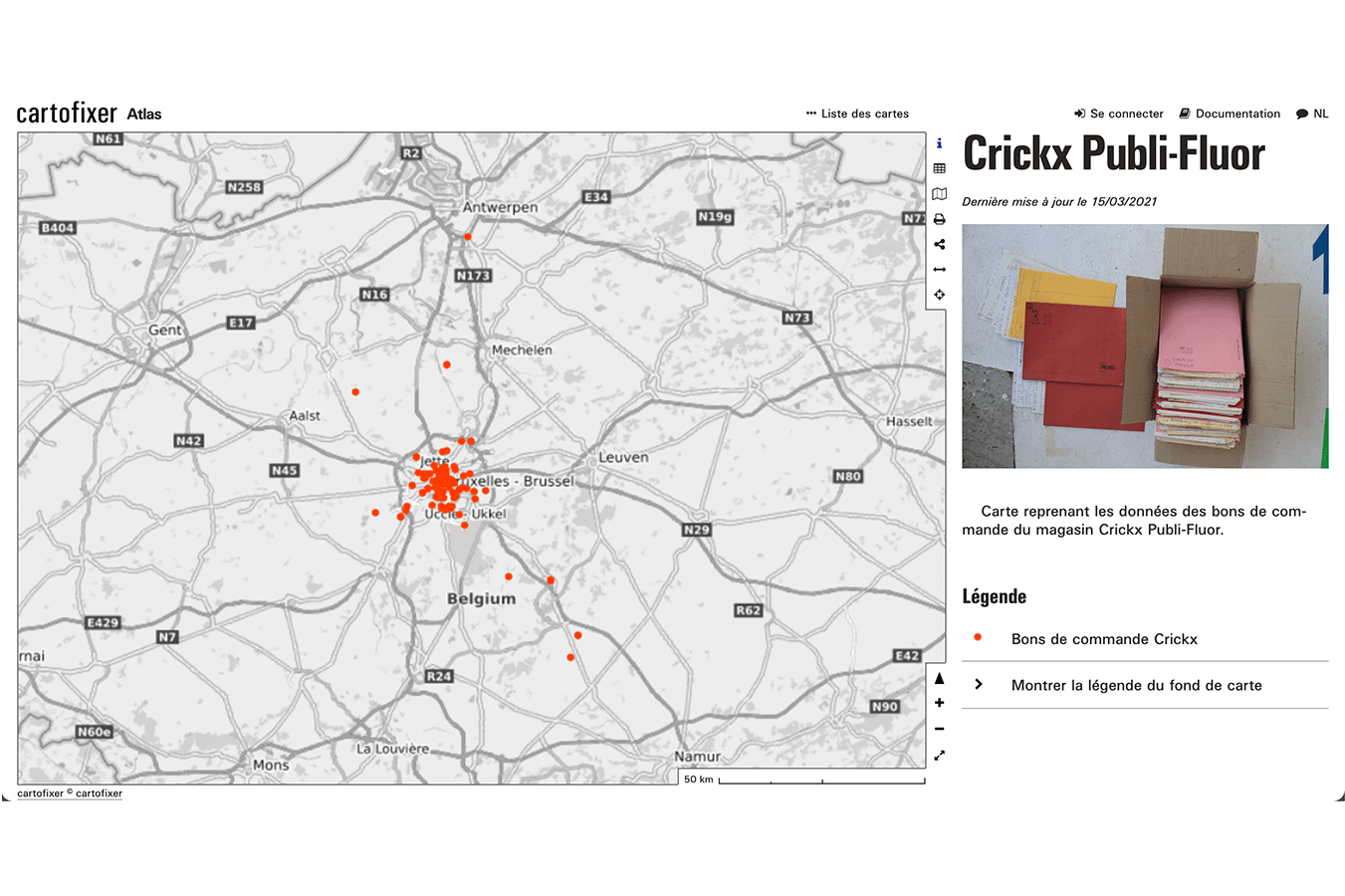This screenshot has height=896, width=1345.
Task: Open the Documentation link
Action: [x=1230, y=113]
